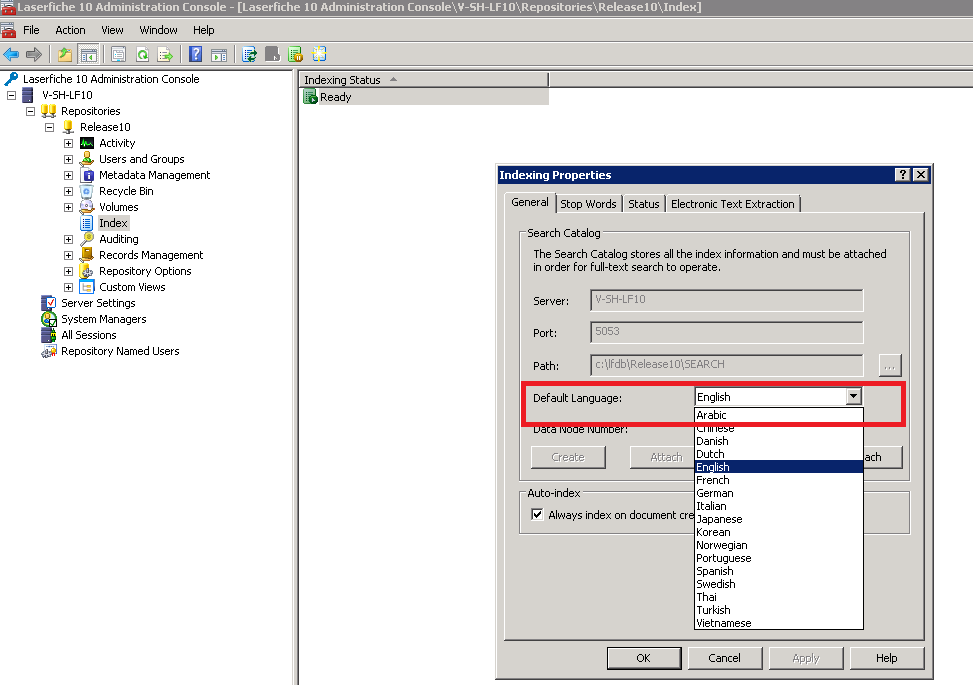973x685 pixels.
Task: Expand the Metadata Management node
Action: 68,176
